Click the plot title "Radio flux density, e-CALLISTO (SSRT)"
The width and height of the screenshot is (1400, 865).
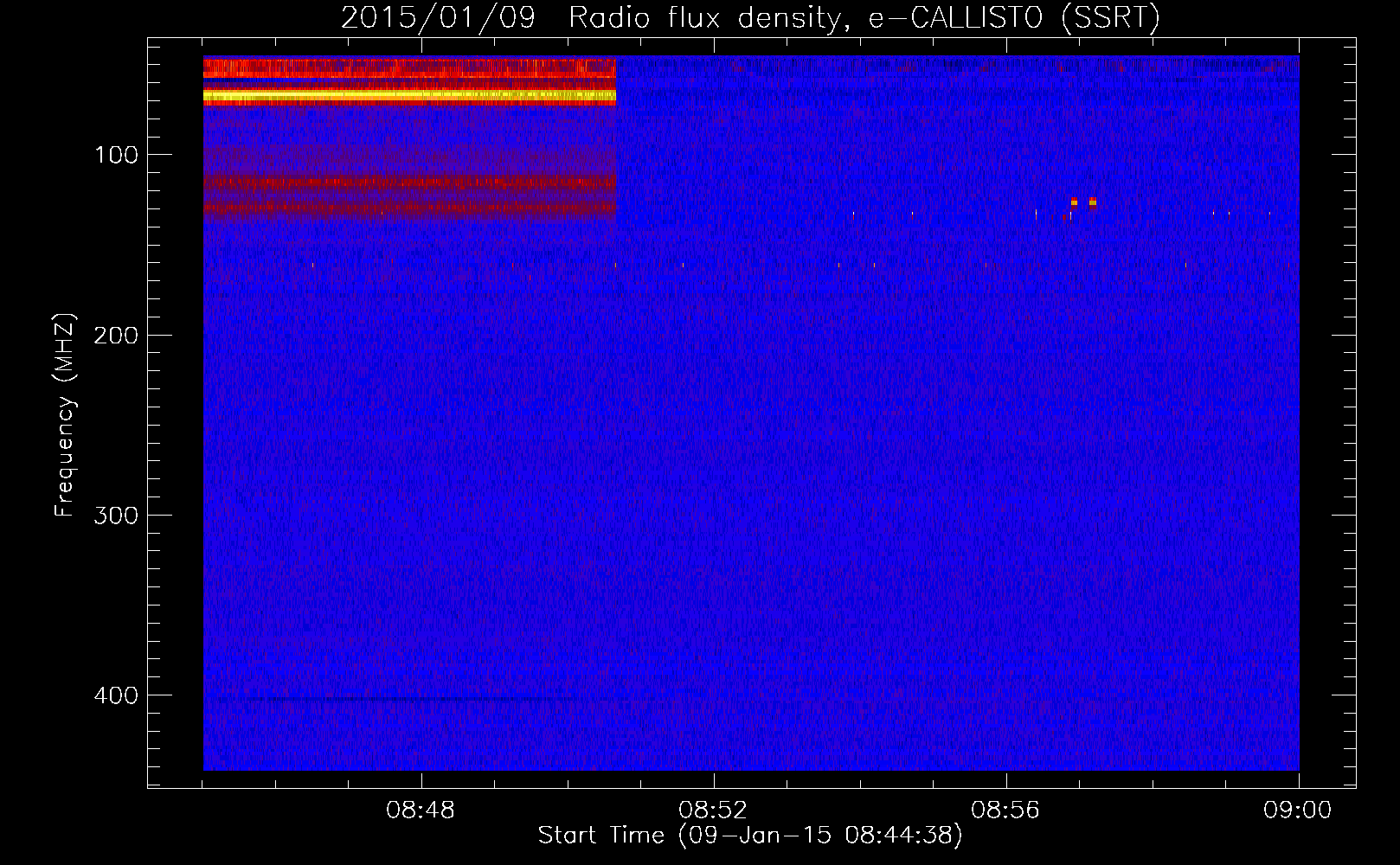point(864,18)
